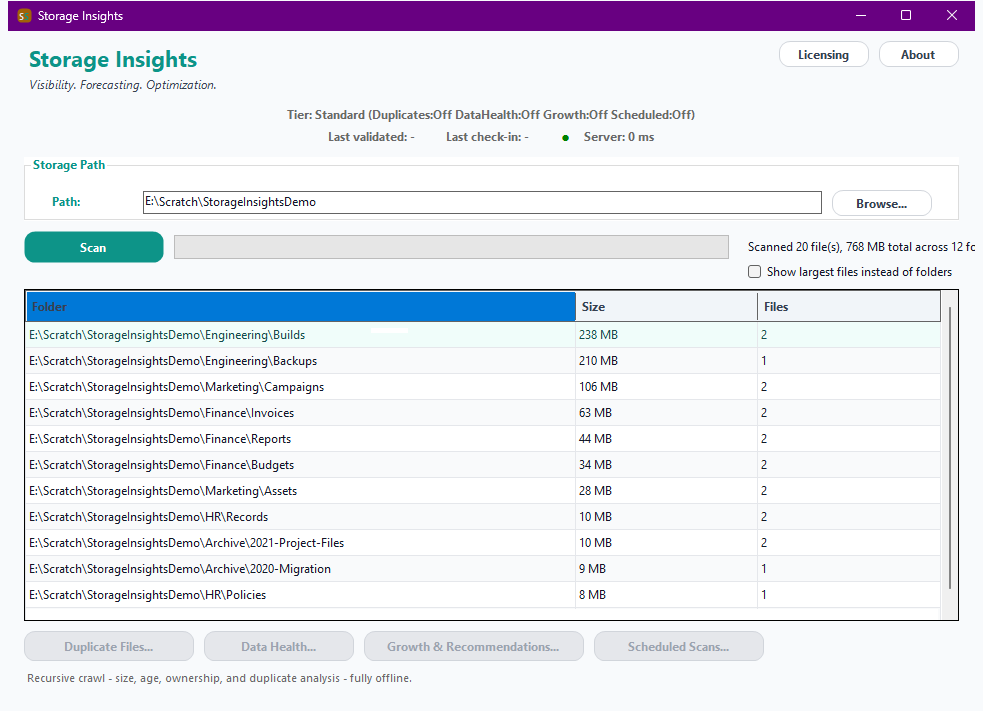Screen dimensions: 983x711
Task: Select the Engineering\Backups folder row
Action: click(x=483, y=361)
